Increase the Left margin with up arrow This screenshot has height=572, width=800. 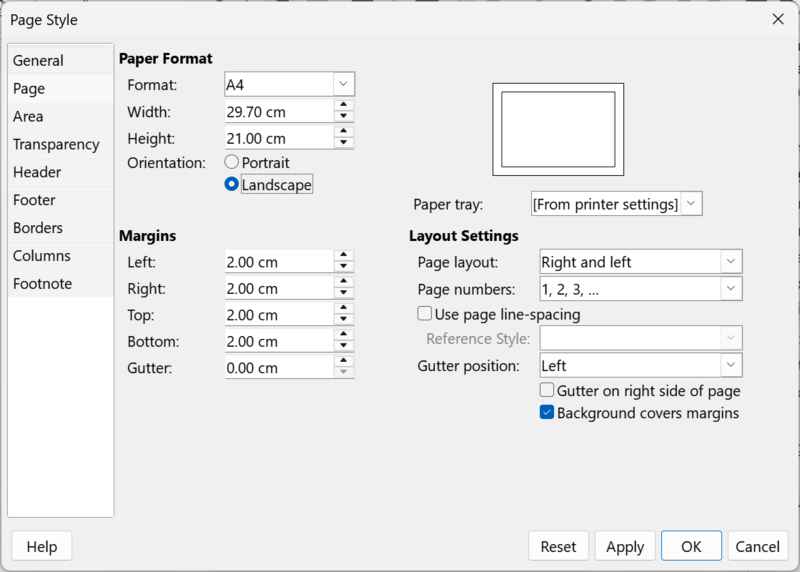pos(343,254)
